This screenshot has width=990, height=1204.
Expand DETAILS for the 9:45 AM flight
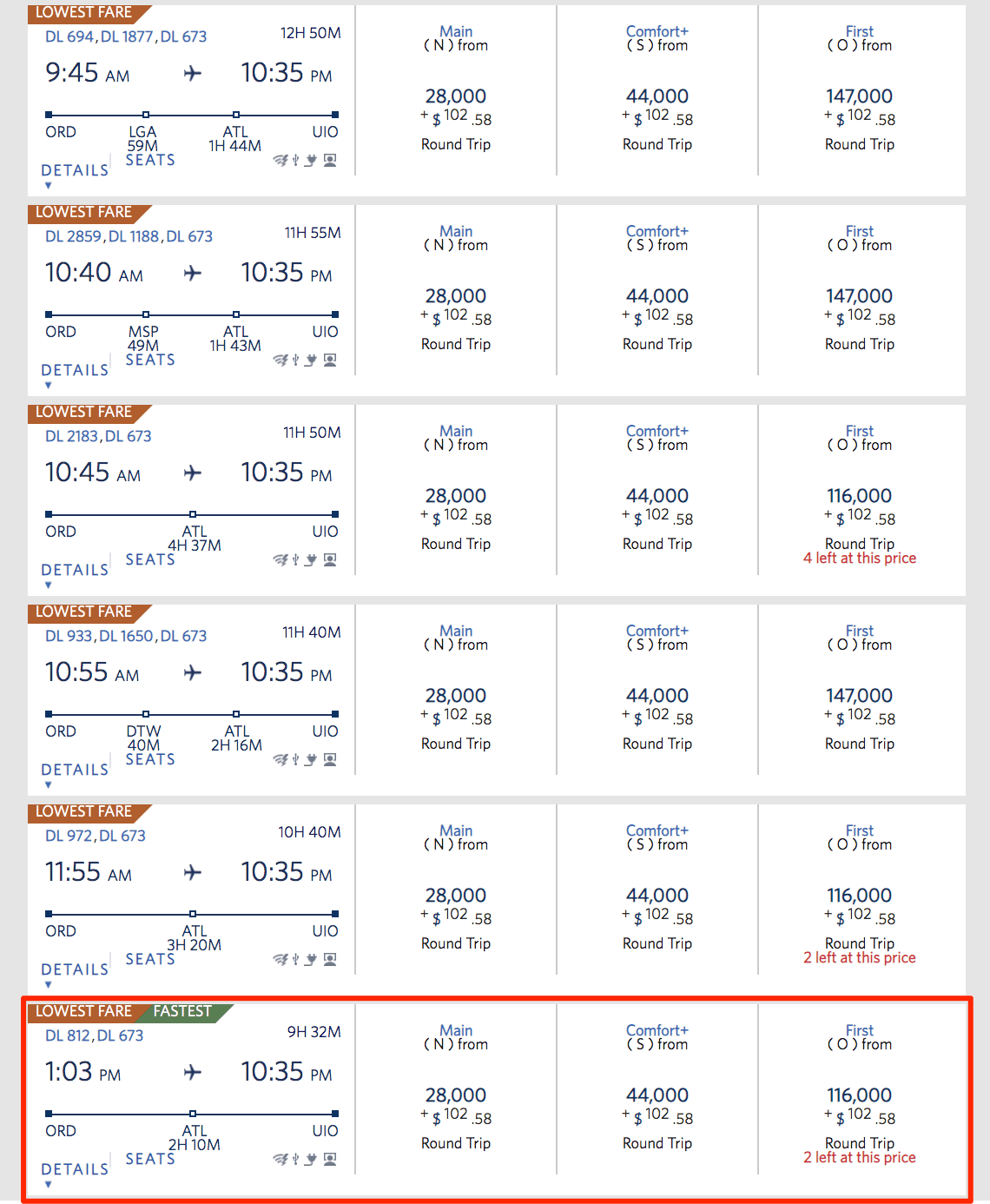74,170
